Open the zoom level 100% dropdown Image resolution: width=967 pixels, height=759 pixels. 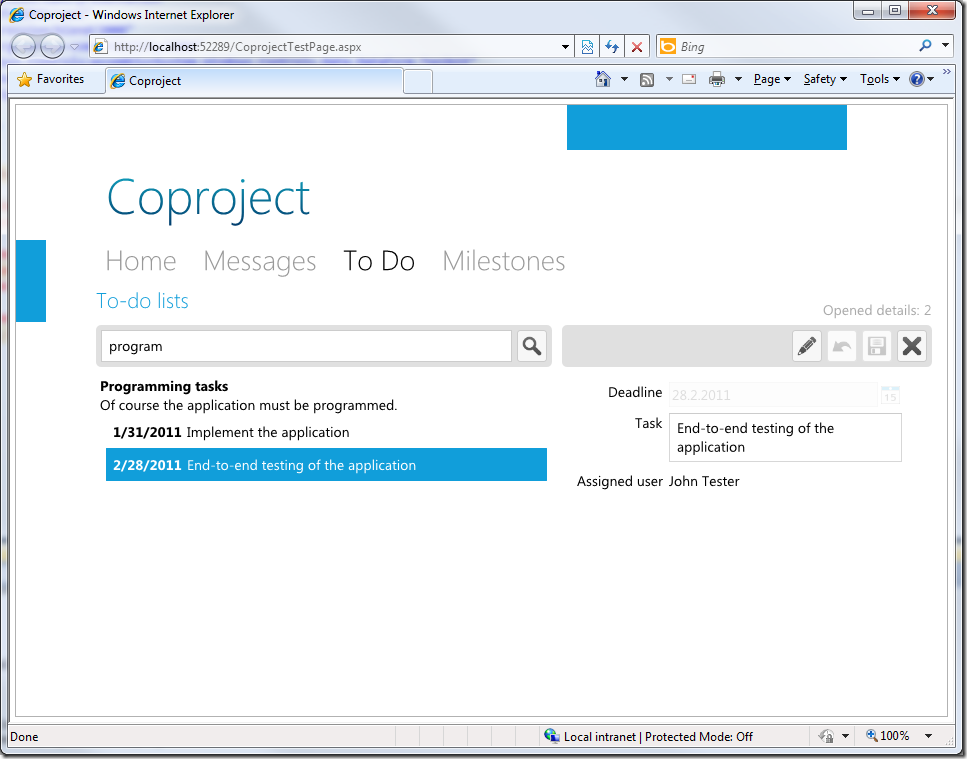(x=899, y=736)
